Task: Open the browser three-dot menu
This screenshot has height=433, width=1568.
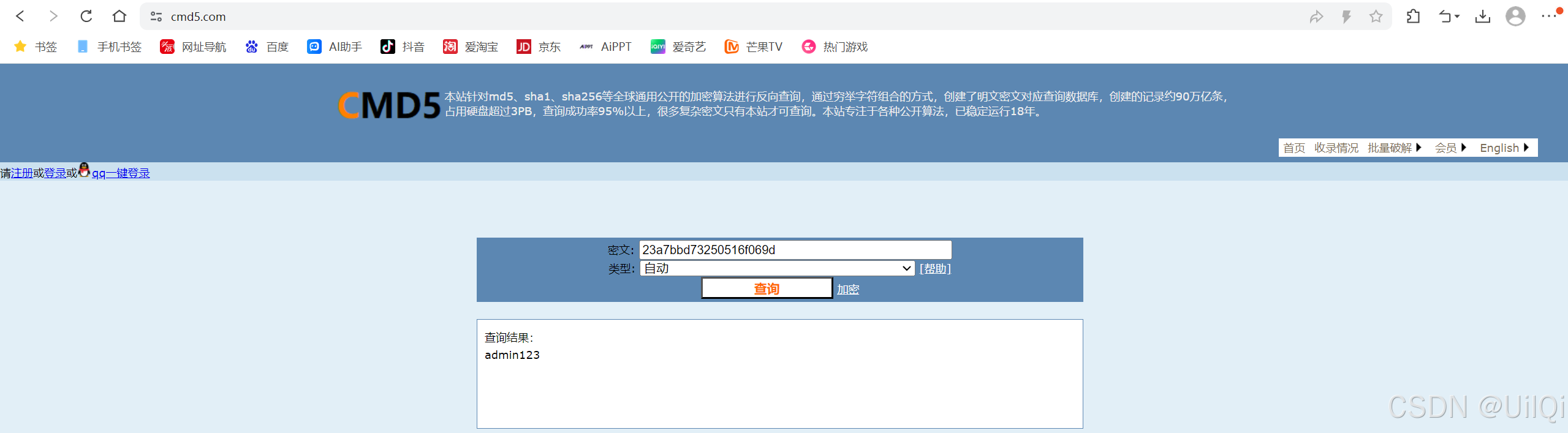Action: point(1549,16)
